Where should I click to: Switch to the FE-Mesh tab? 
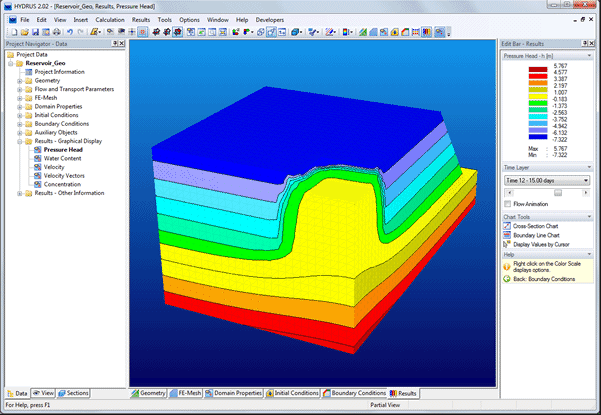pos(185,393)
